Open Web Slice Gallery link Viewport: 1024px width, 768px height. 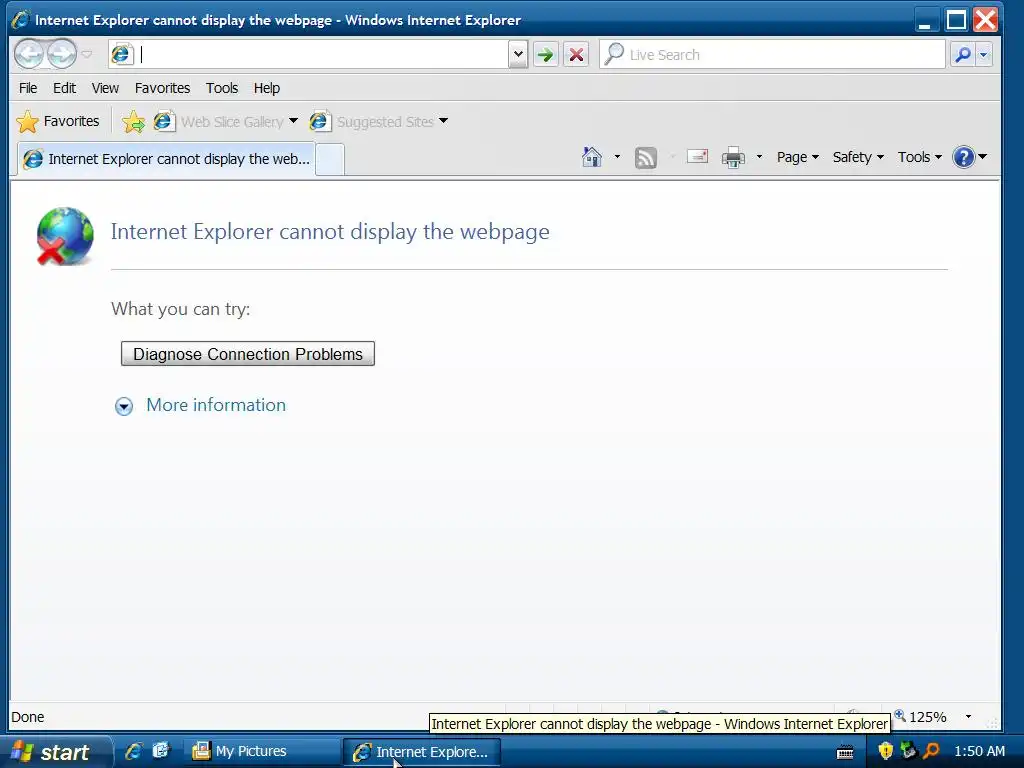219,121
